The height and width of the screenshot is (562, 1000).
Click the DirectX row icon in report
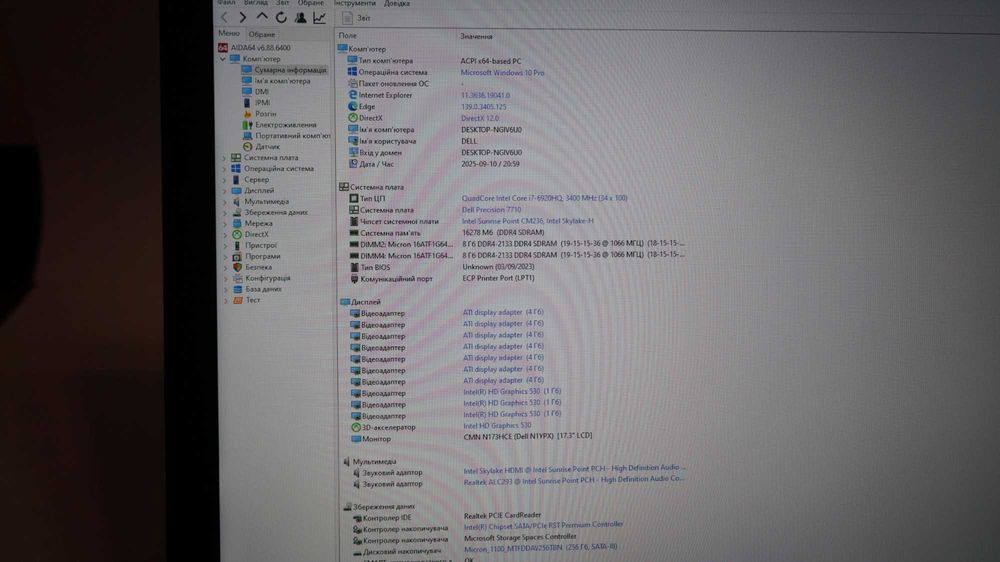coord(353,118)
